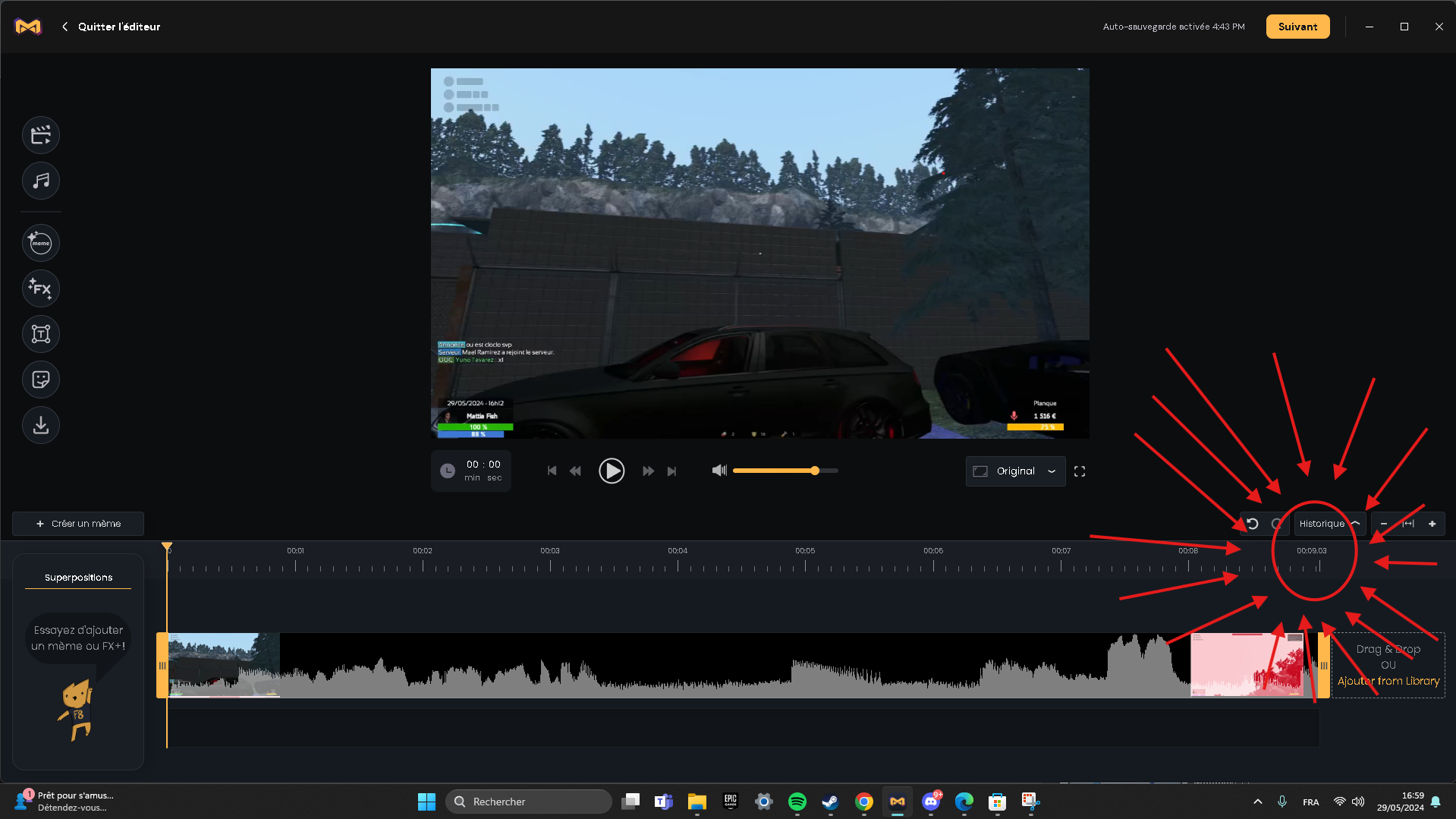This screenshot has height=819, width=1456.
Task: Fit the timeline to width
Action: [1408, 524]
